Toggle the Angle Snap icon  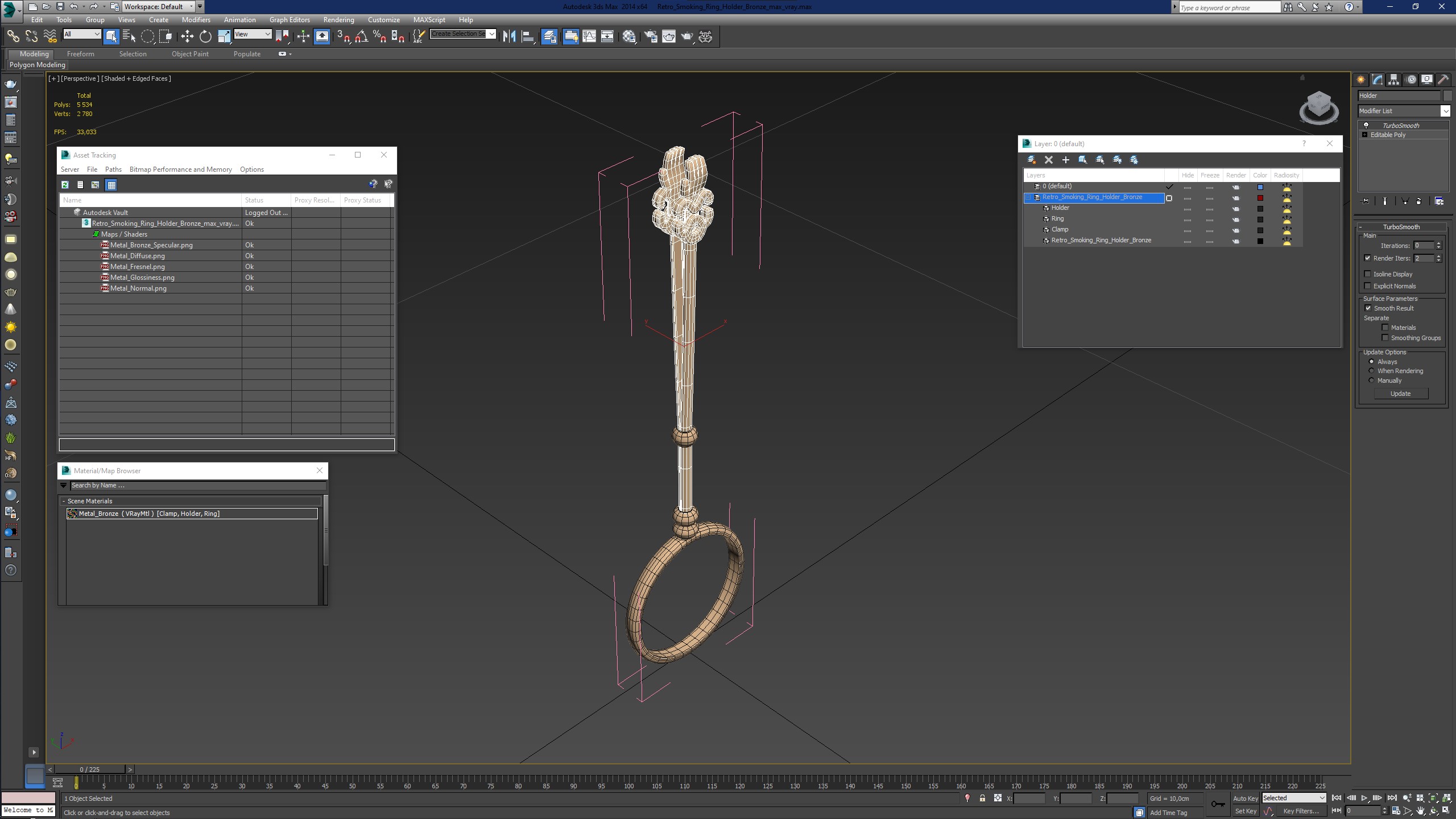[x=361, y=36]
